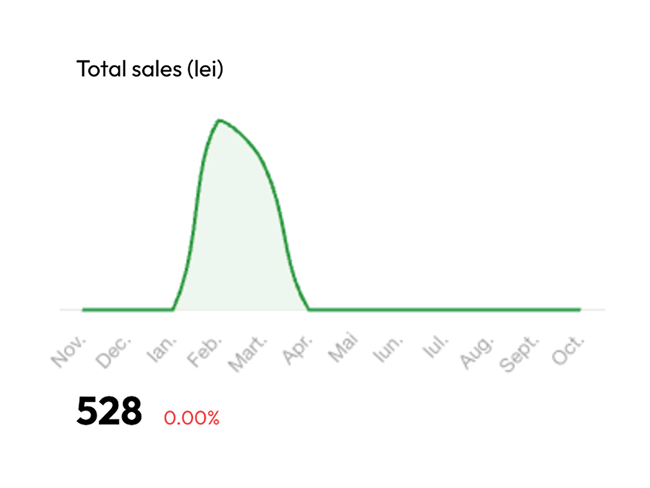Pick the Iul. month label

pyautogui.click(x=434, y=349)
